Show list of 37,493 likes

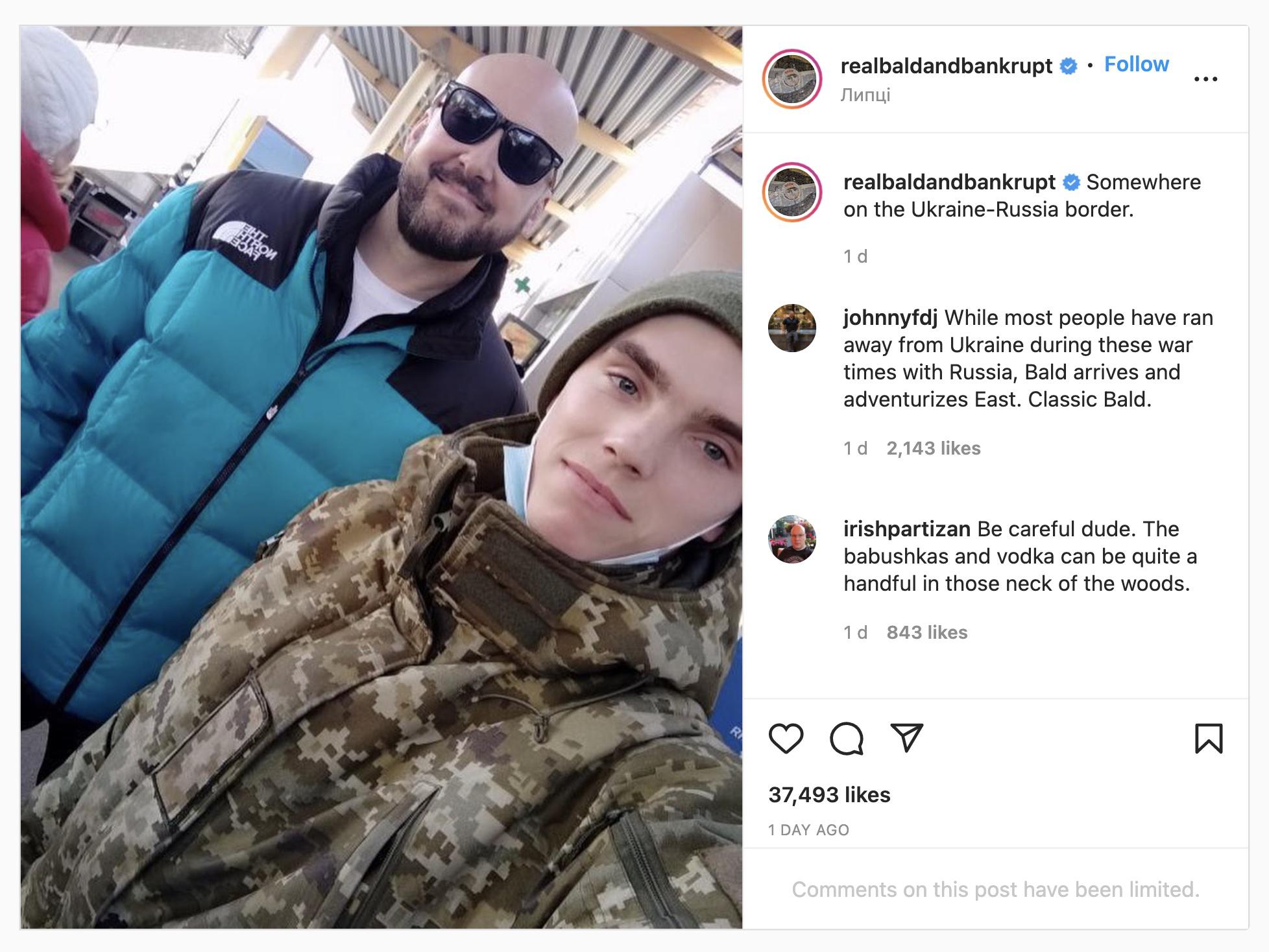click(x=829, y=794)
